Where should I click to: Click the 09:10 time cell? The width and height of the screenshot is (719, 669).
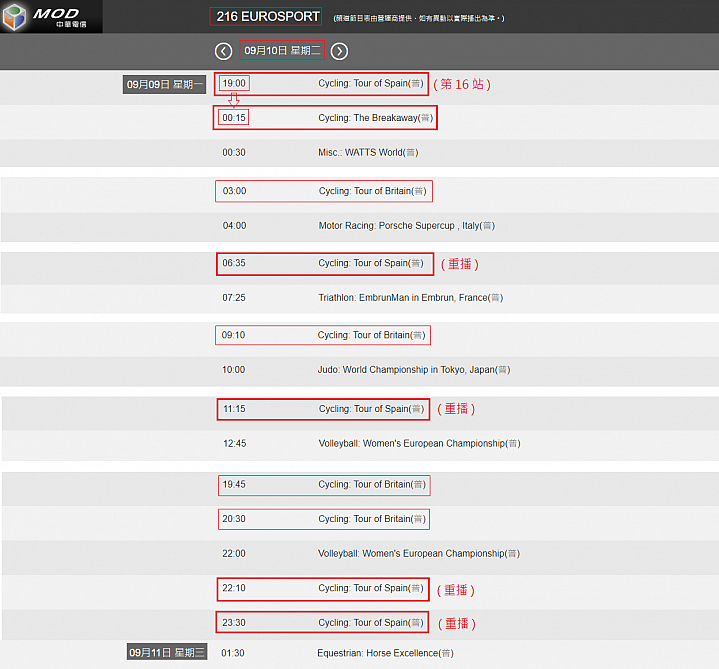pos(233,335)
